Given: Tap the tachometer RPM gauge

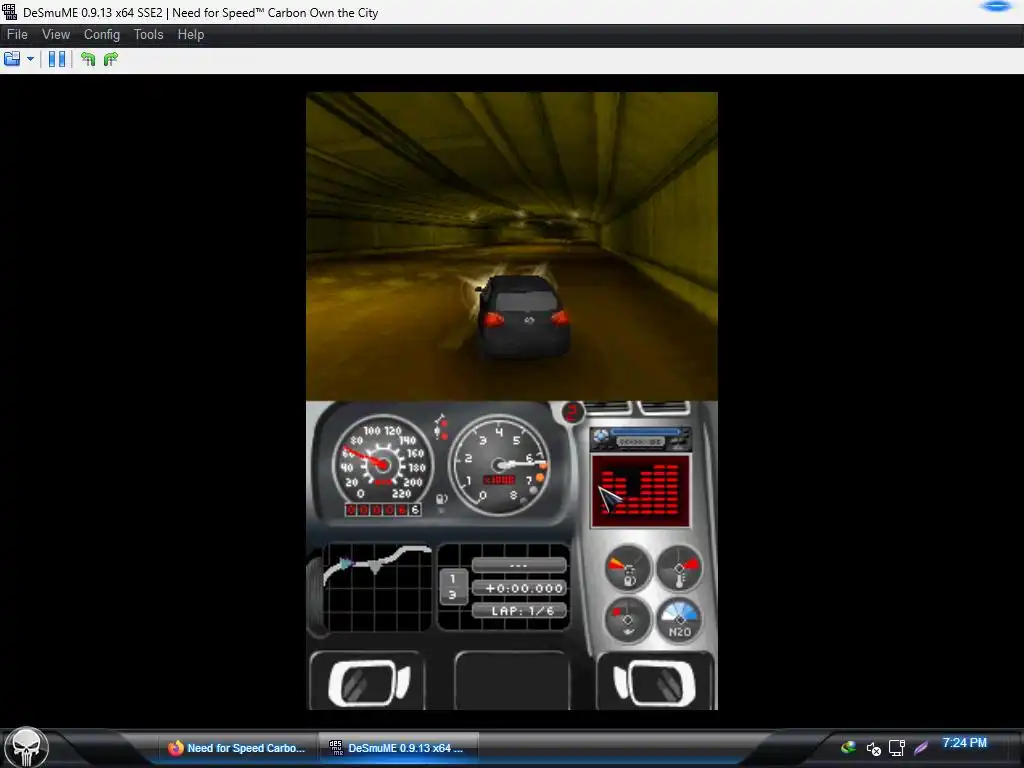Looking at the screenshot, I should [500, 464].
